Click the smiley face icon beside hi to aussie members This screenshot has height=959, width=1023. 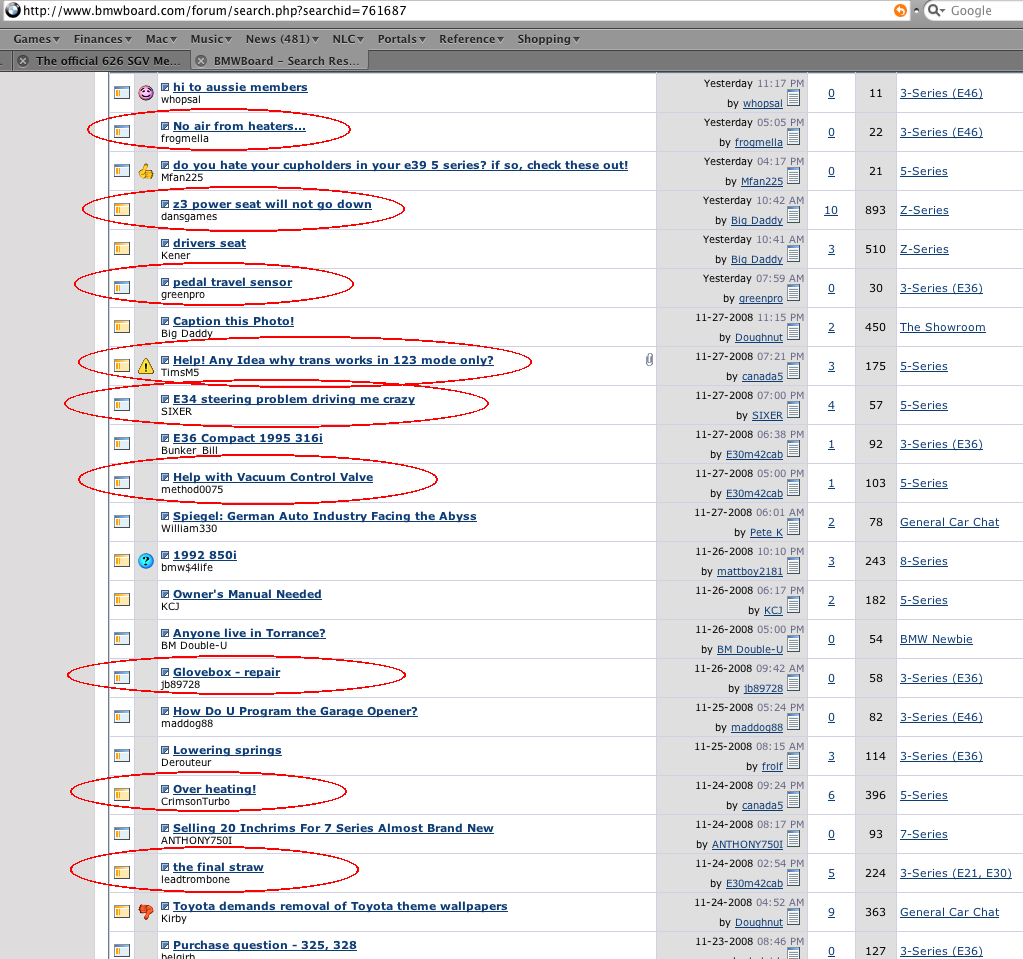pos(146,93)
